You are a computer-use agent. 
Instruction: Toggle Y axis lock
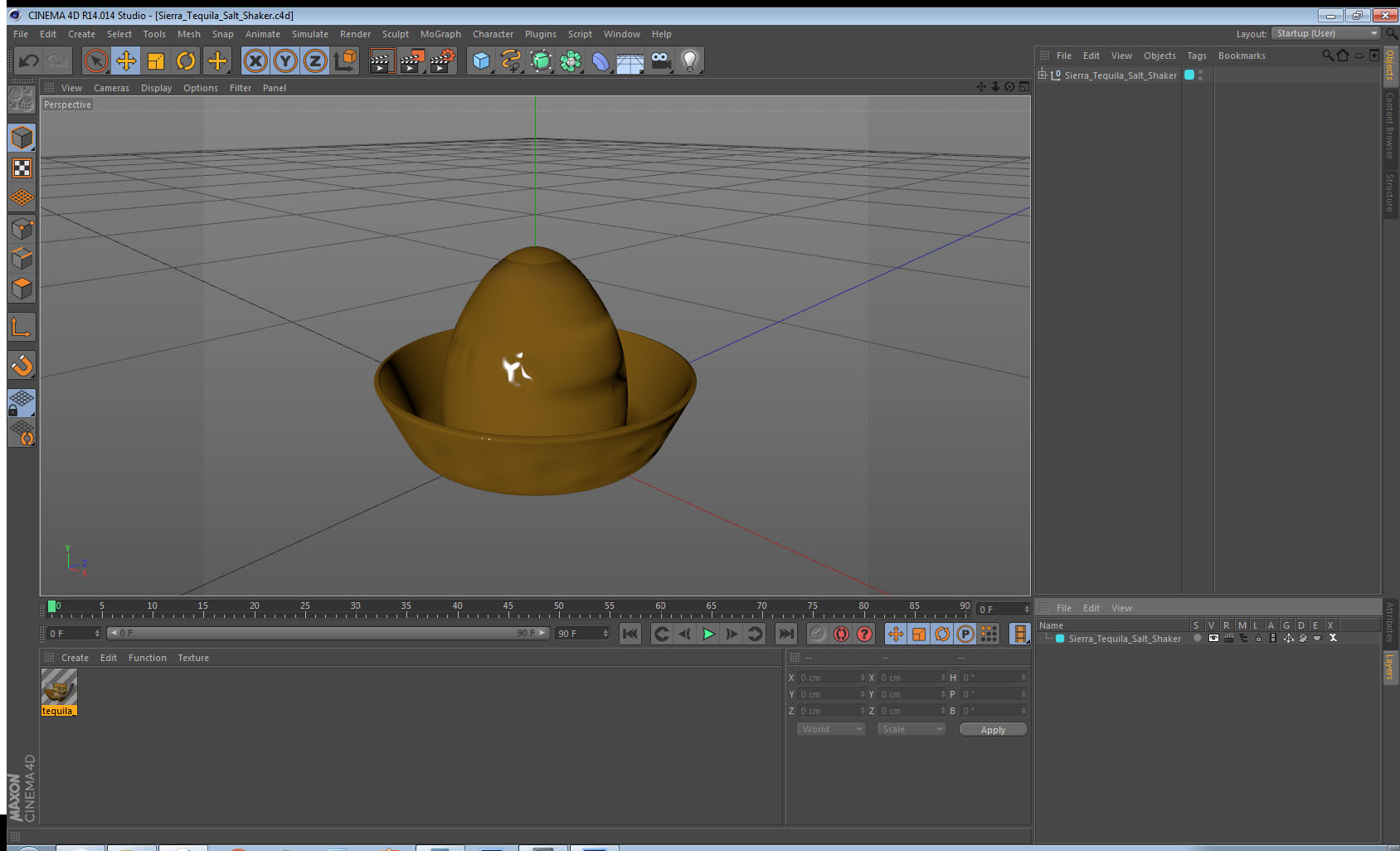click(285, 61)
